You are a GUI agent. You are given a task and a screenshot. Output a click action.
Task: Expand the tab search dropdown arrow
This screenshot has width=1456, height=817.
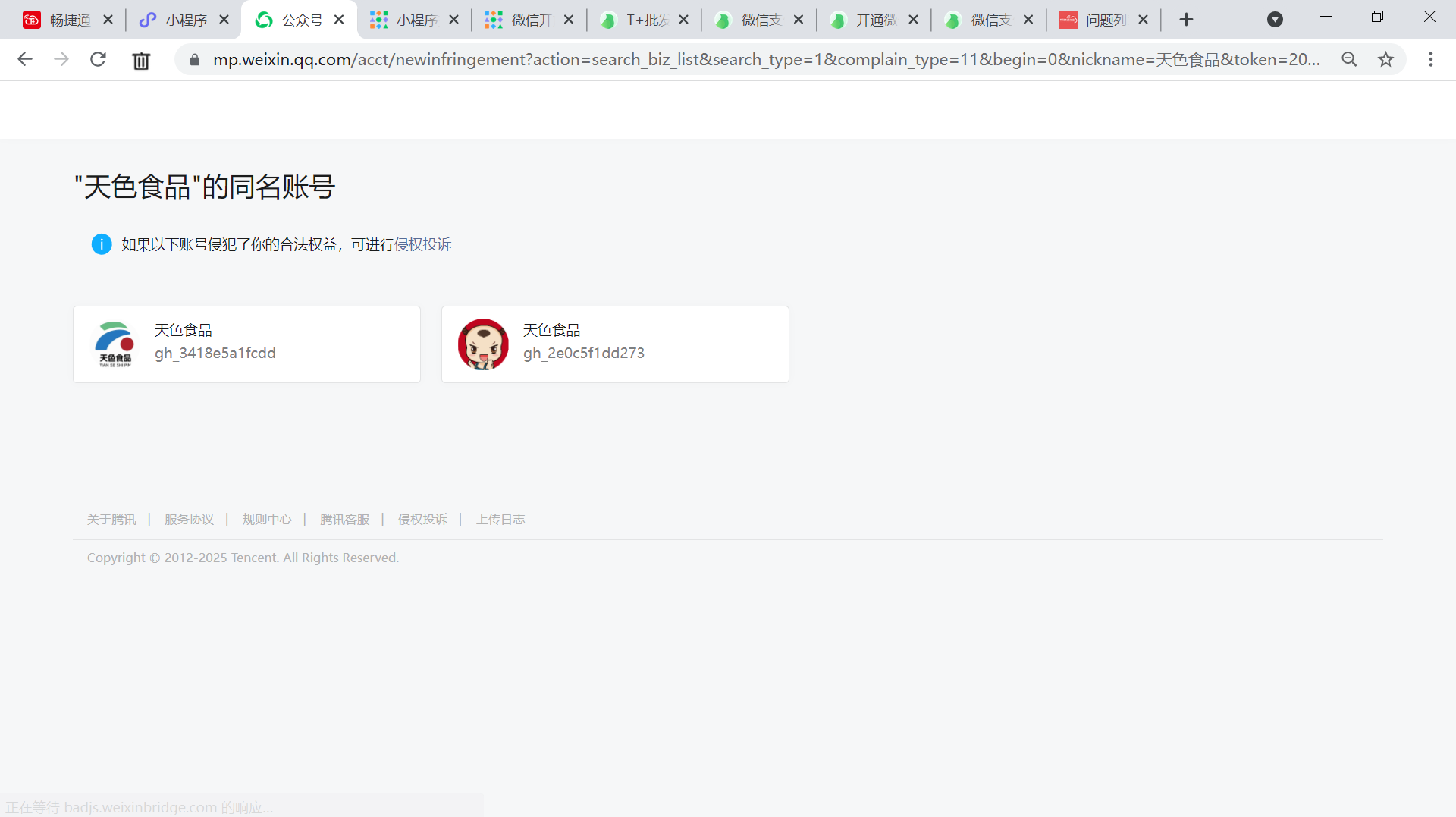point(1276,20)
